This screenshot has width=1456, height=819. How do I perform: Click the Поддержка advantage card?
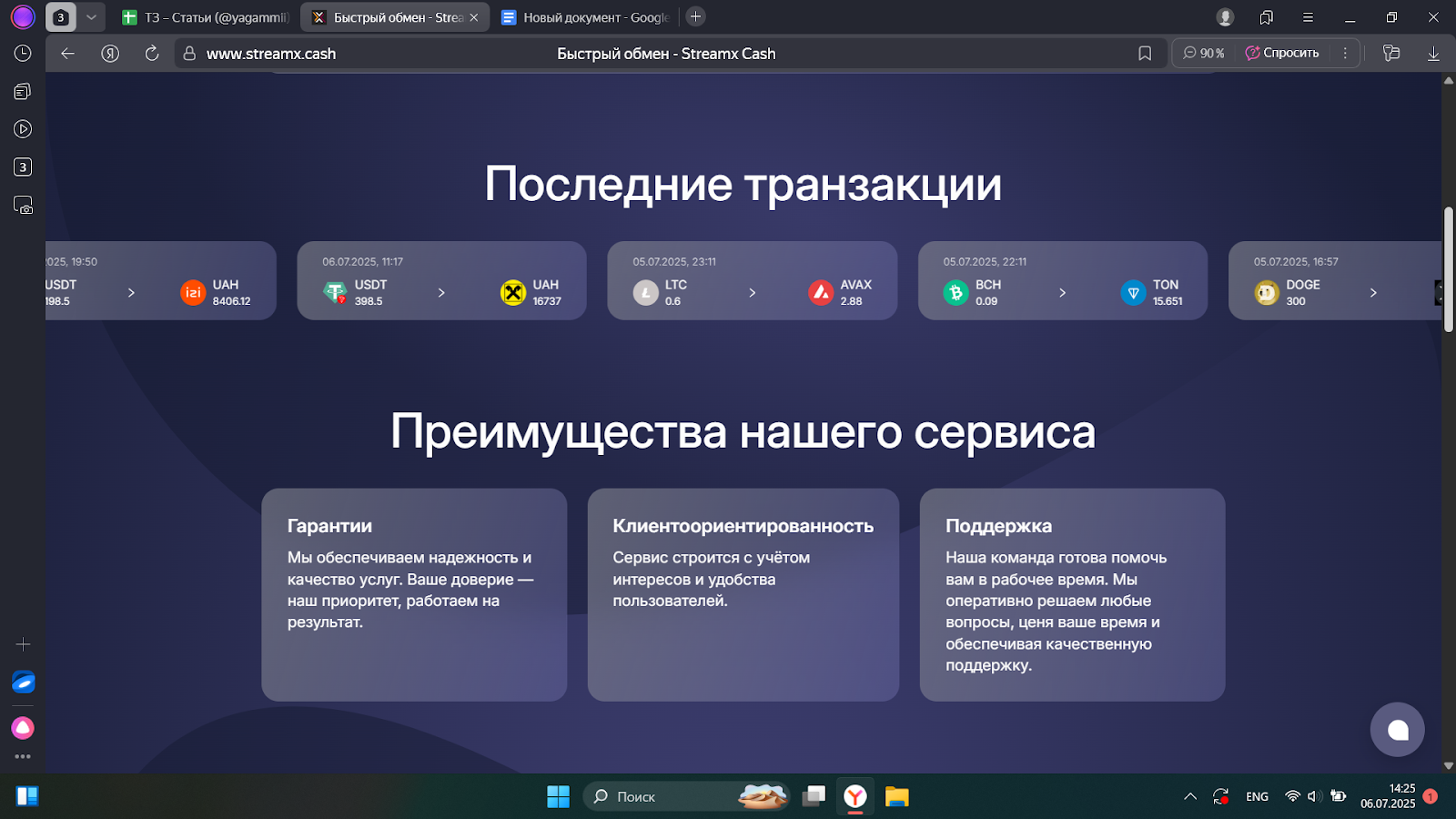[x=1072, y=595]
